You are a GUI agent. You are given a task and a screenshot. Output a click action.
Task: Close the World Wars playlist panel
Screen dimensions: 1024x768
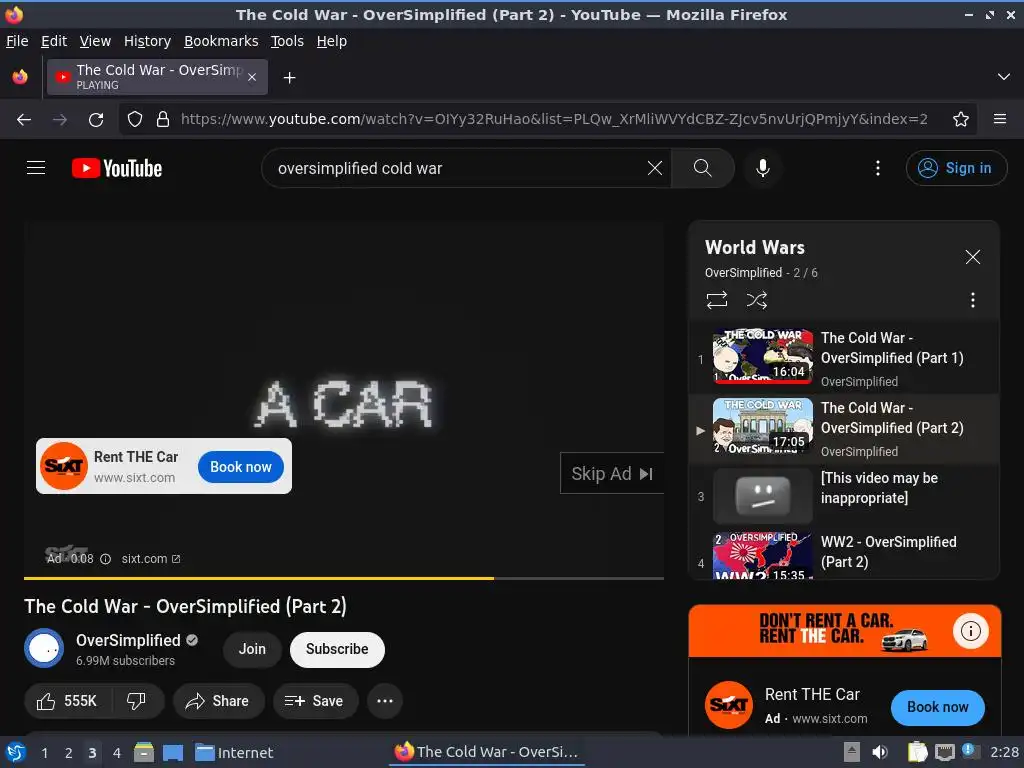tap(972, 257)
